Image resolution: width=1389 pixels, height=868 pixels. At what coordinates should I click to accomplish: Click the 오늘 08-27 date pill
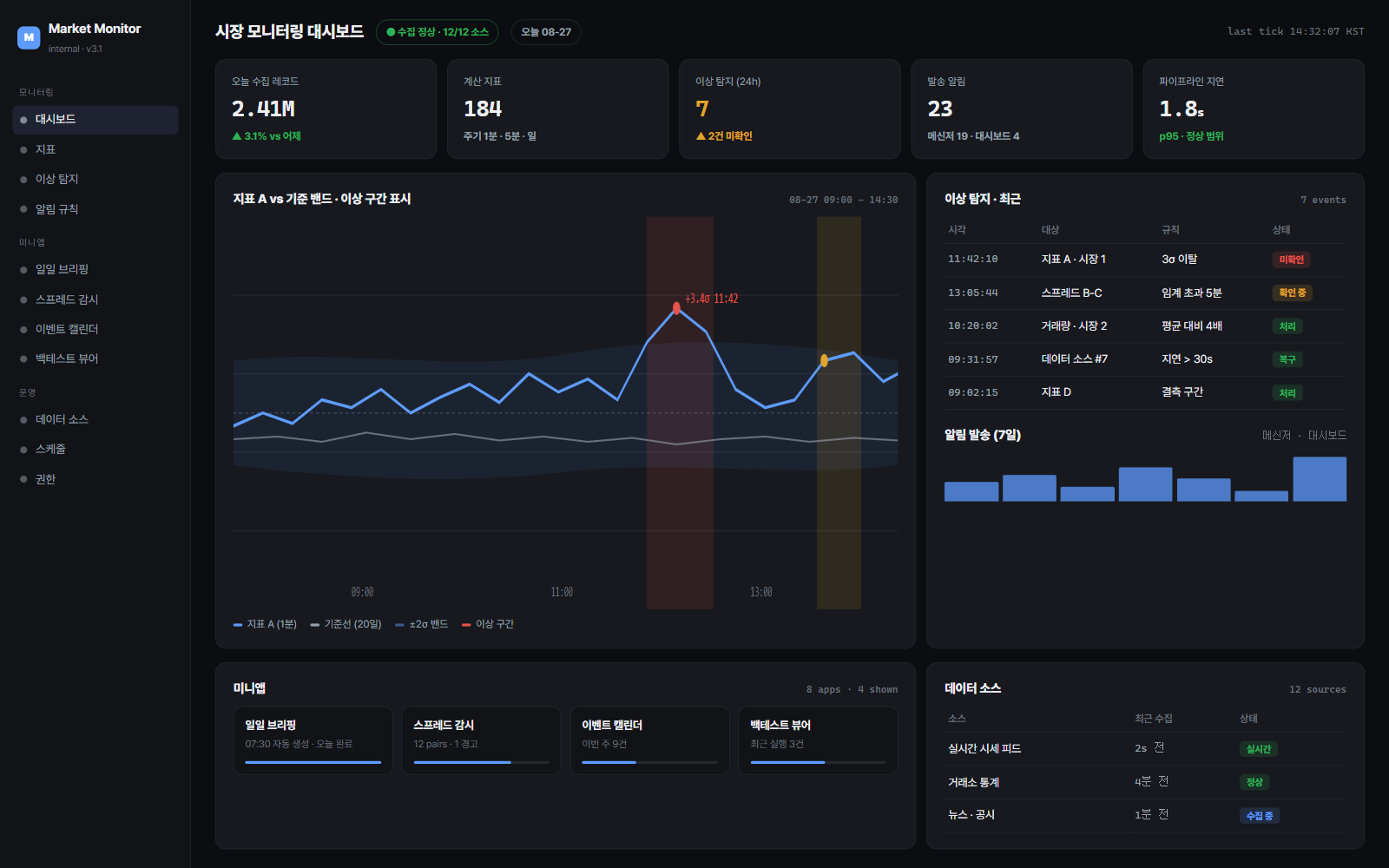coord(546,32)
